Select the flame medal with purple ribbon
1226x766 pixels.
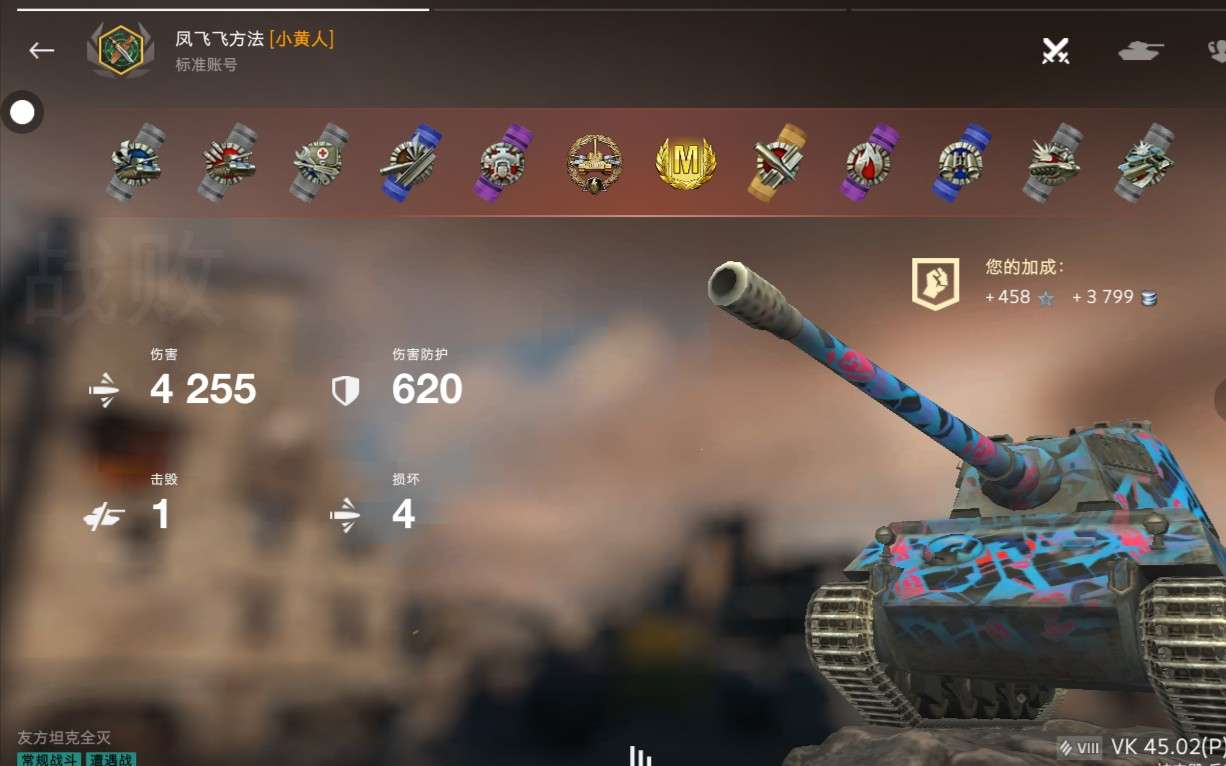pos(868,162)
